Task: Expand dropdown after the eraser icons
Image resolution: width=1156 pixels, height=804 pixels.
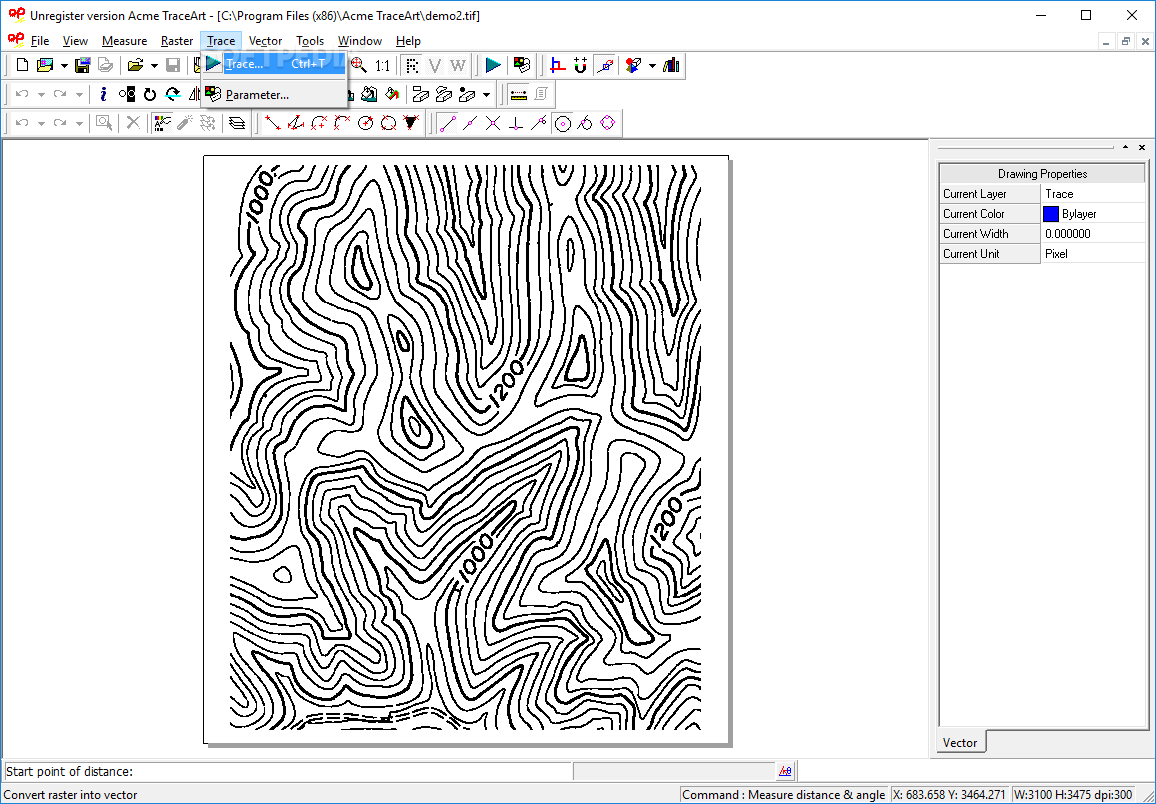Action: pos(487,94)
